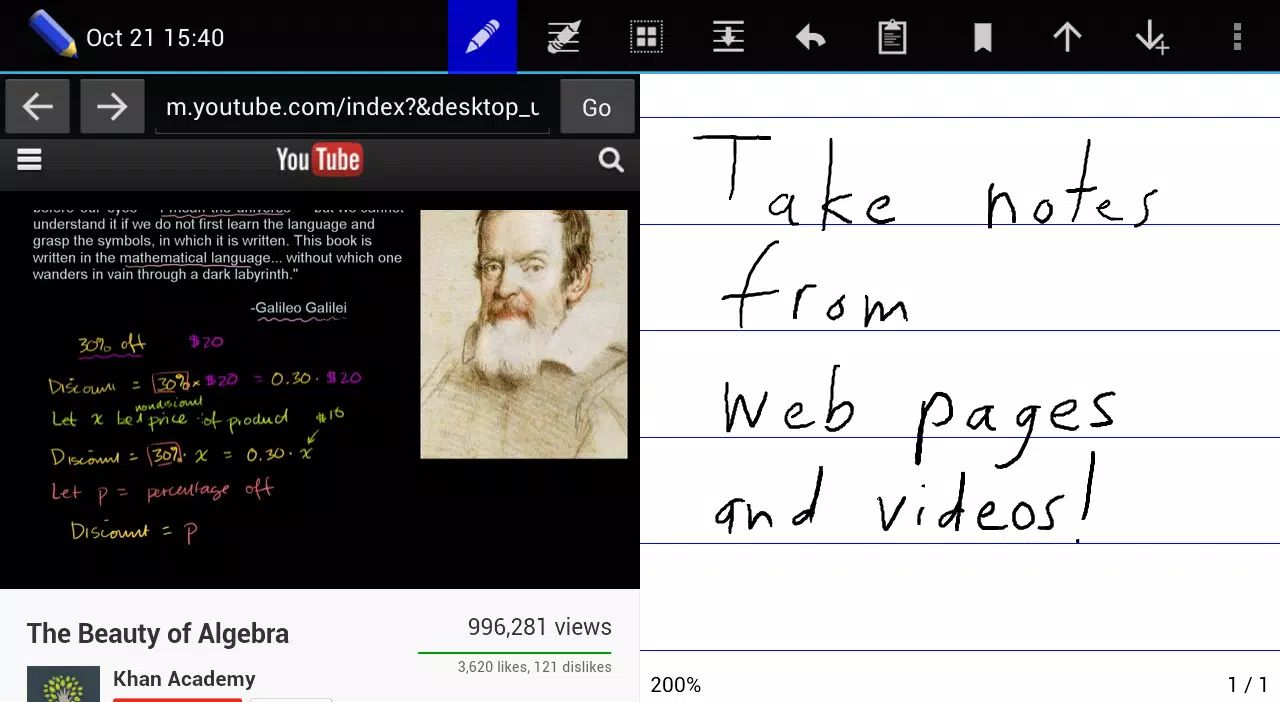1280x702 pixels.
Task: Select title 'The Beauty of Algebra'
Action: tap(158, 634)
